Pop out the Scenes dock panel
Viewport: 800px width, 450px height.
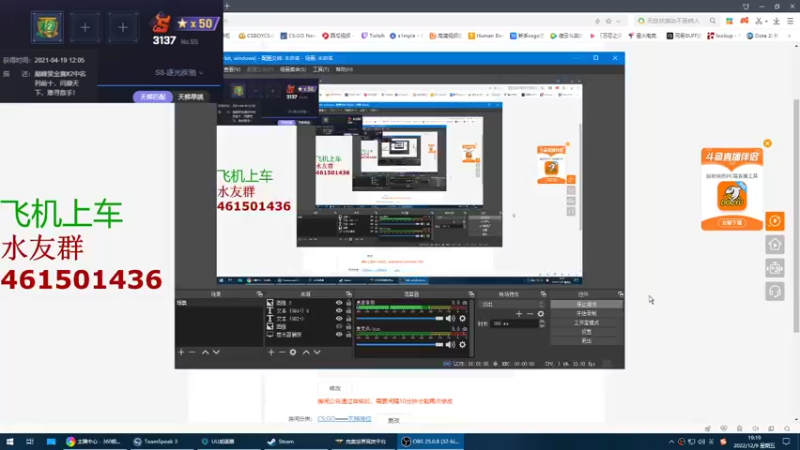[x=260, y=294]
